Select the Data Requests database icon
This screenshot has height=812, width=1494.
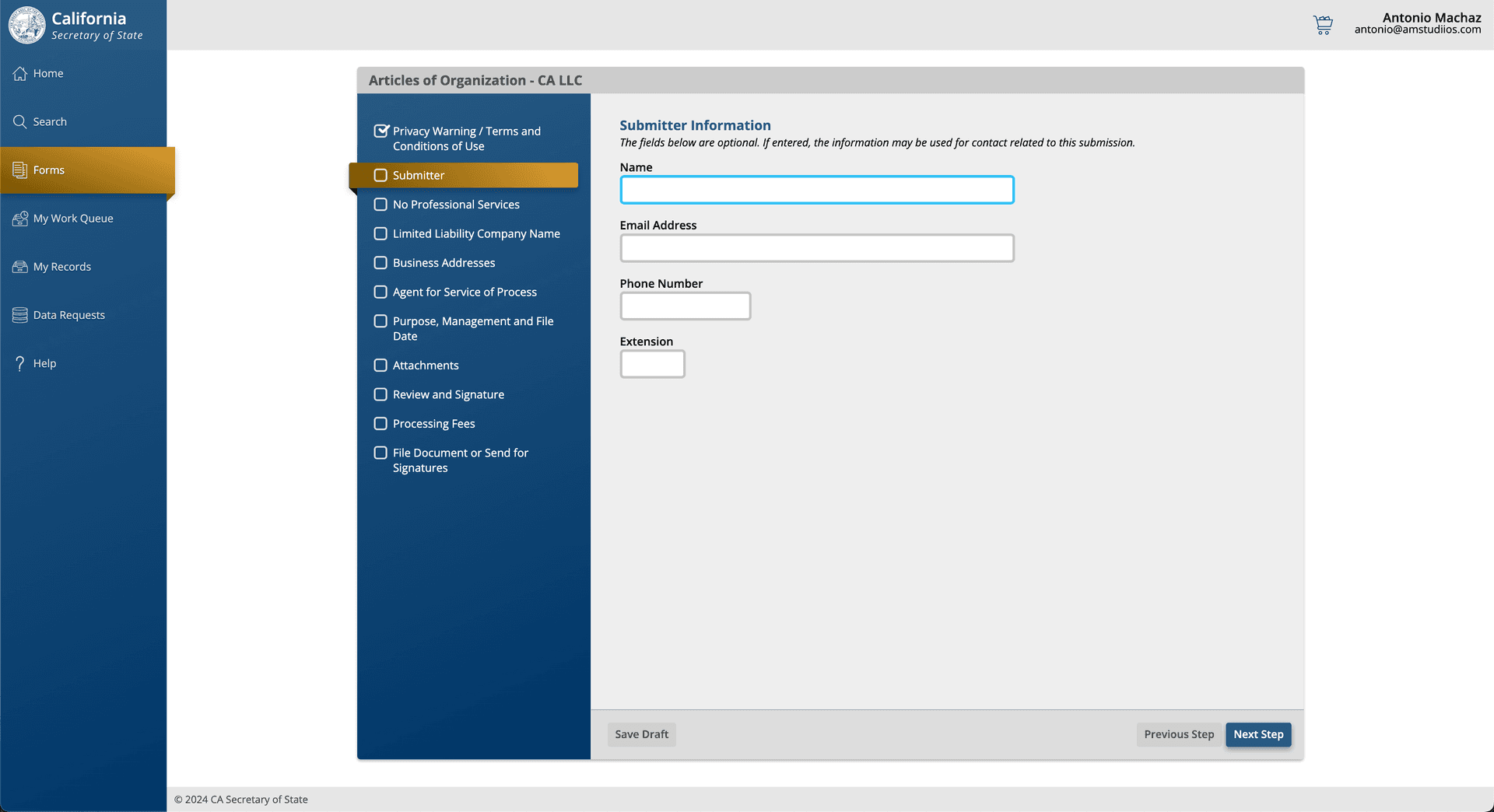[x=19, y=314]
